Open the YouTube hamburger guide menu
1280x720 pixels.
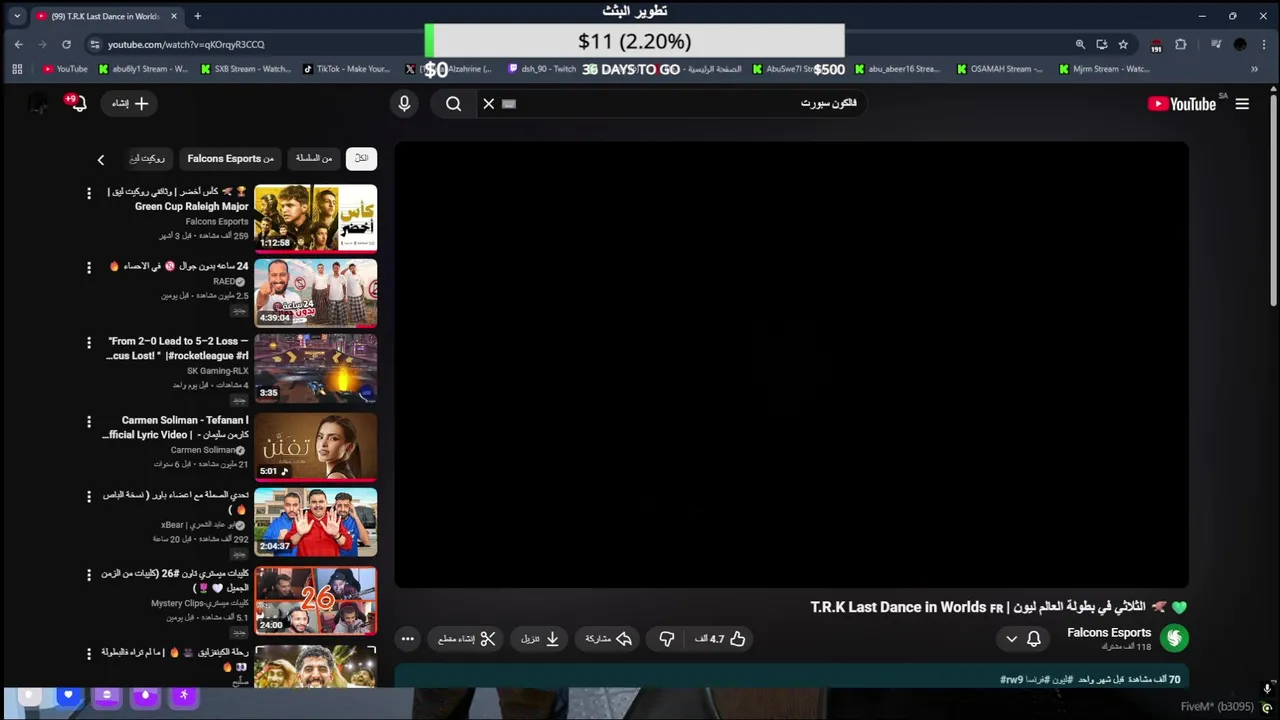pos(1242,104)
